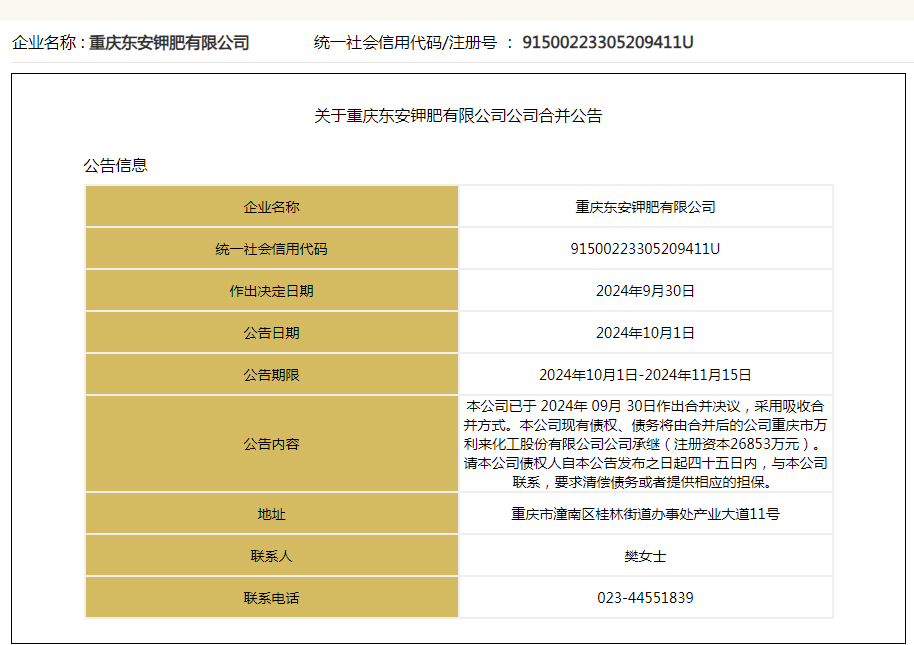Image resolution: width=914 pixels, height=645 pixels.
Task: Click the 公告信息 section heading
Action: (115, 165)
